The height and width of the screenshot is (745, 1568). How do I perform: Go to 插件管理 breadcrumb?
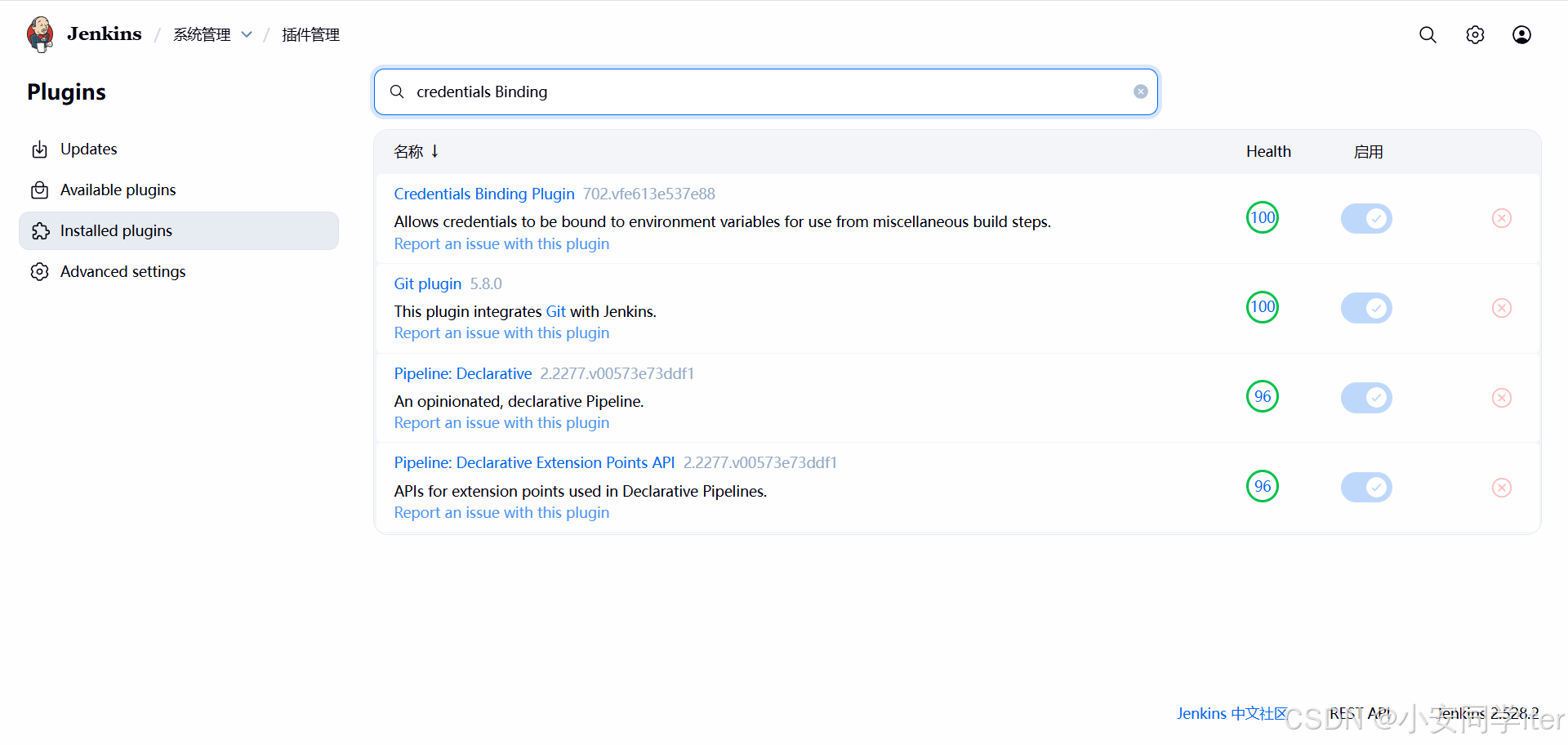(x=310, y=34)
